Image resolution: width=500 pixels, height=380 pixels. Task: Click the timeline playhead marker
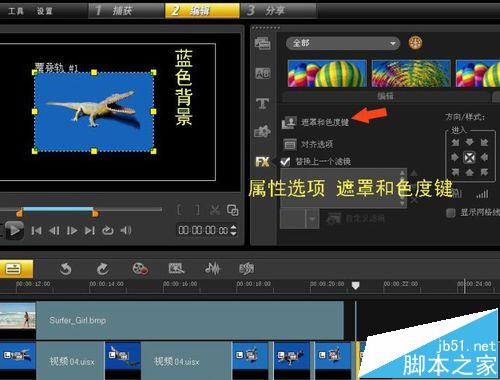(356, 285)
